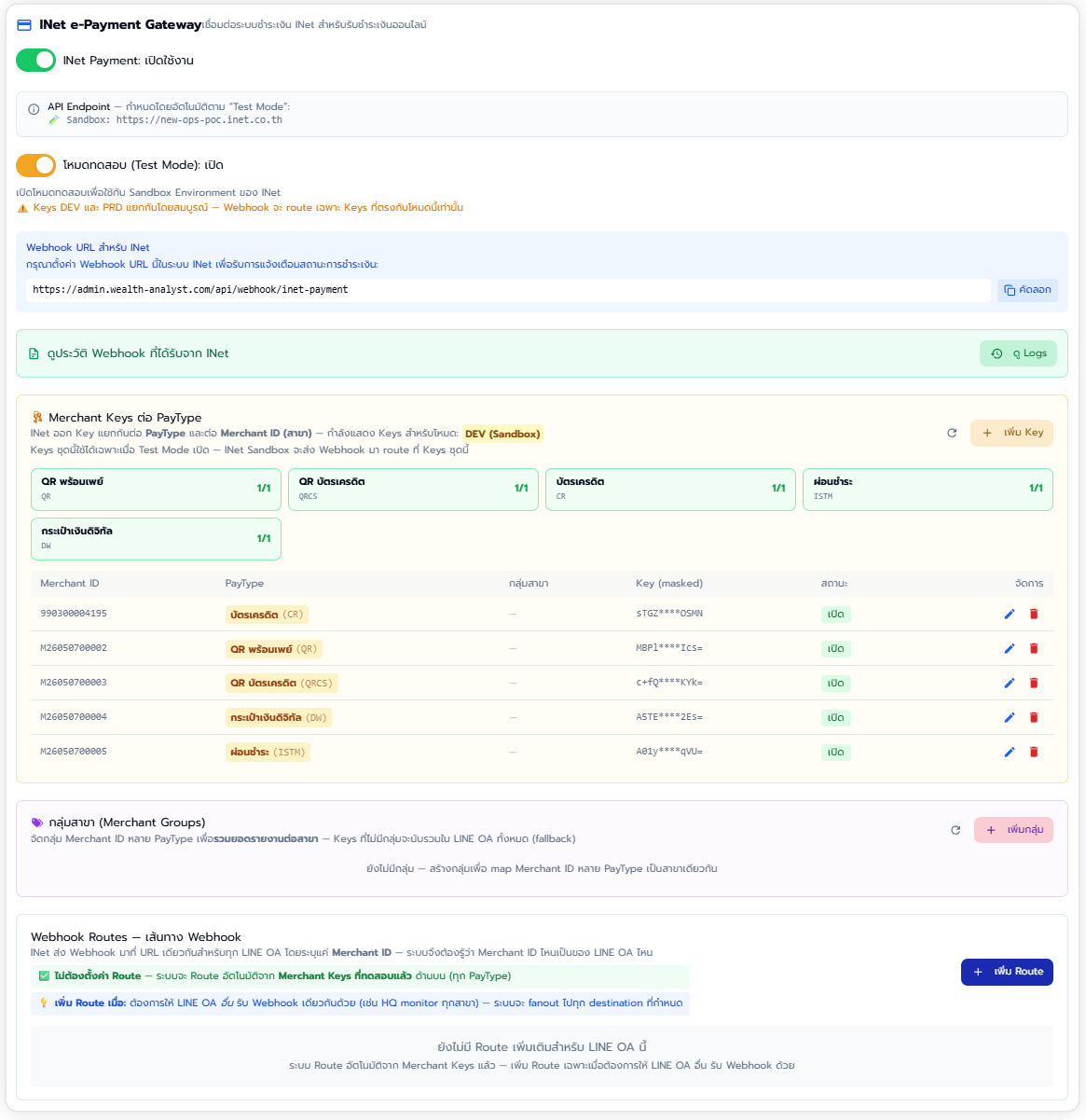Click the tag icon beside กลุ่มสาขา heading

tap(37, 823)
